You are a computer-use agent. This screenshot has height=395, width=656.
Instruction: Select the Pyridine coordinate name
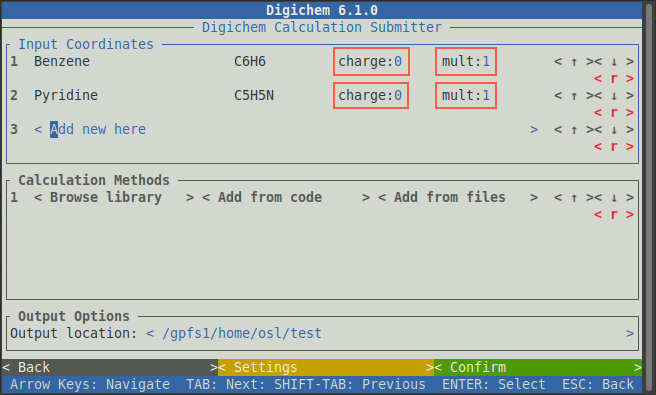pyautogui.click(x=66, y=95)
